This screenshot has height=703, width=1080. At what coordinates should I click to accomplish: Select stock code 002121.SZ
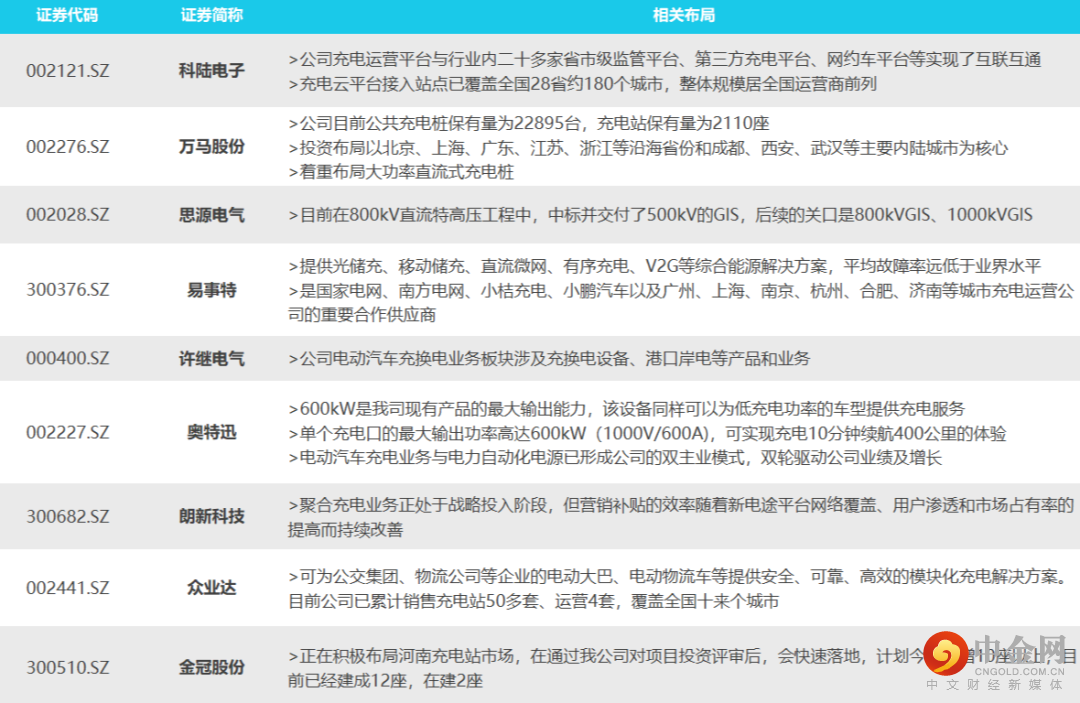click(x=68, y=70)
